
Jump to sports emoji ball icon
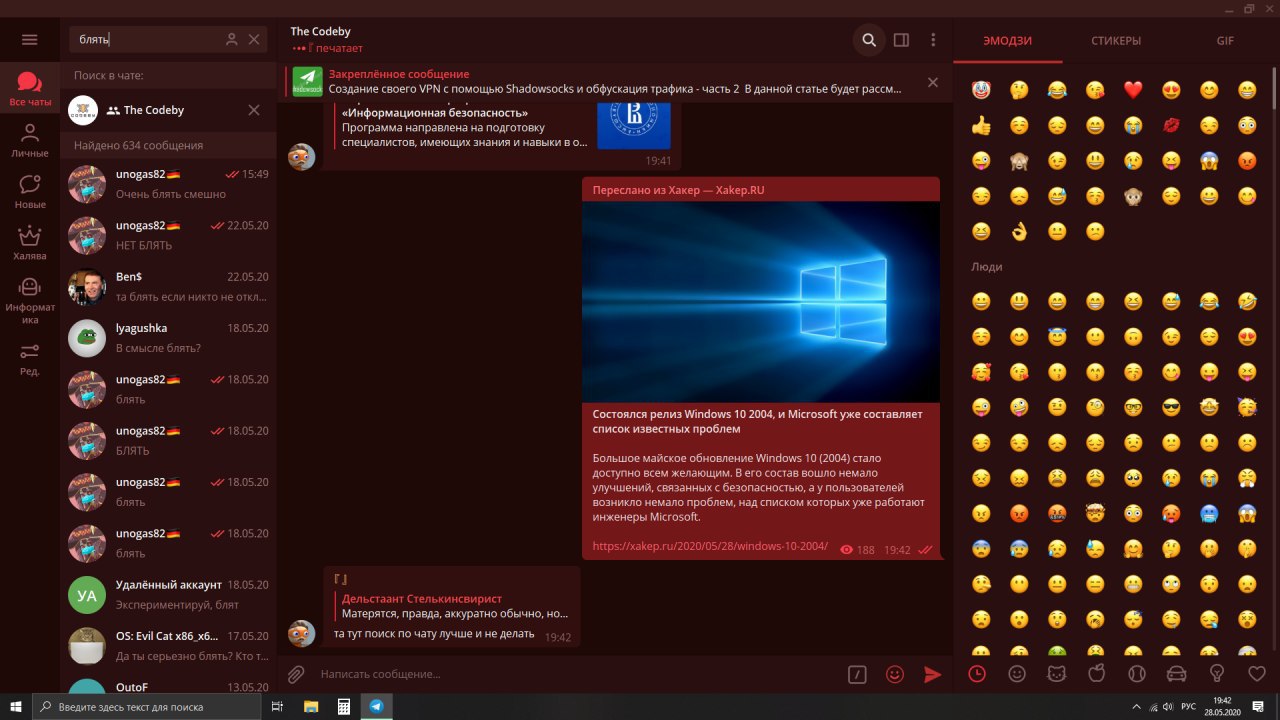click(1136, 674)
